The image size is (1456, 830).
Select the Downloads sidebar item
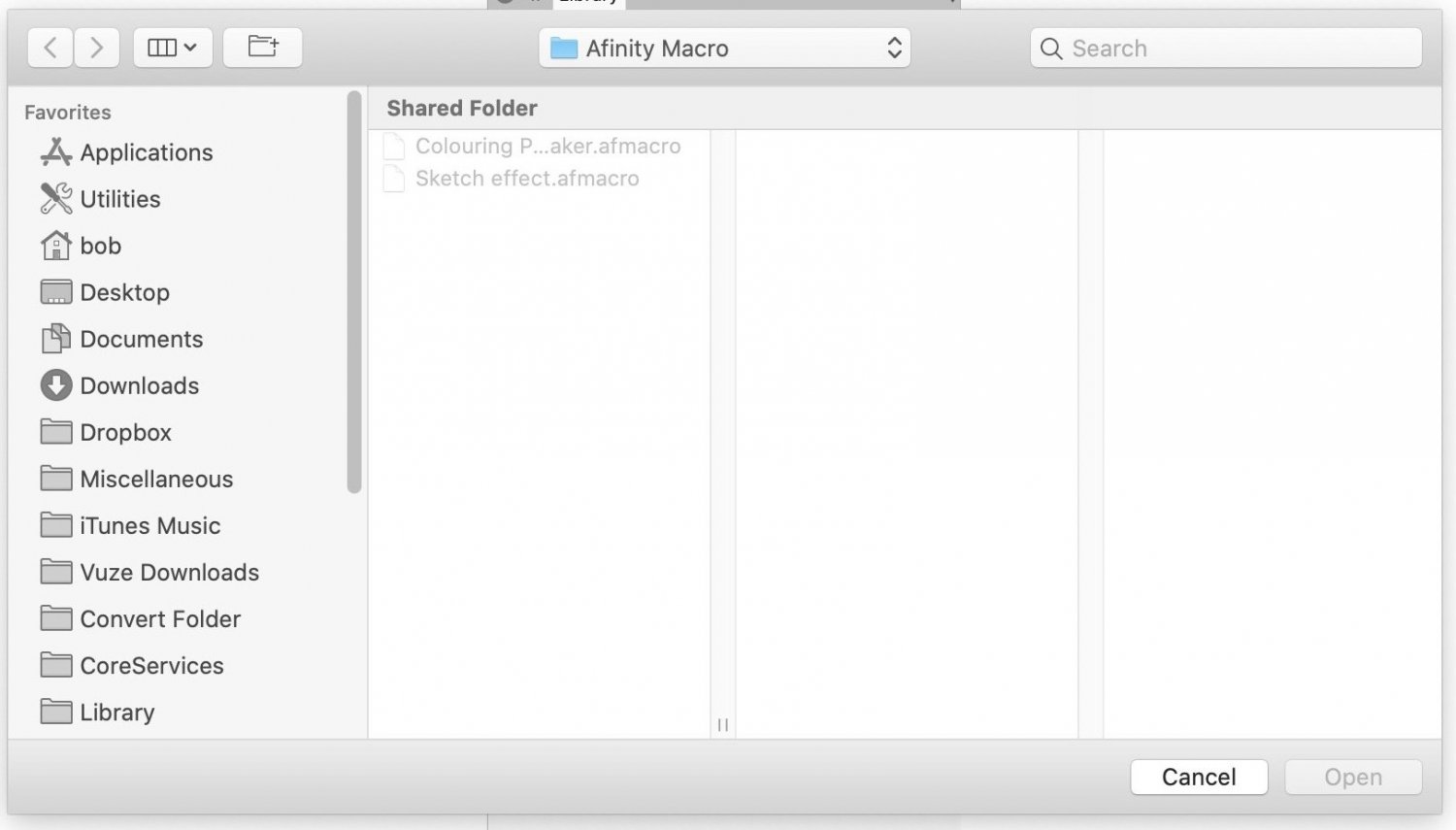139,385
